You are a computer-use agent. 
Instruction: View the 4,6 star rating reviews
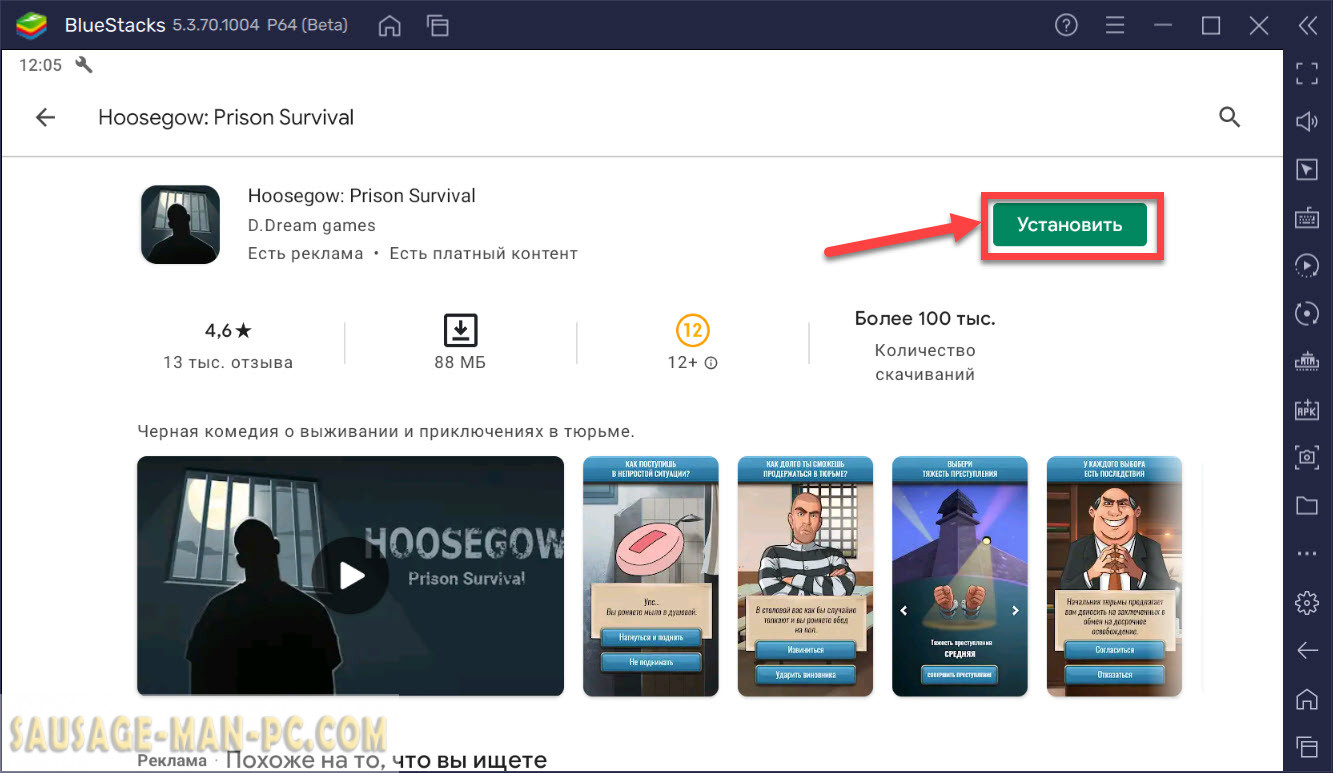(228, 330)
